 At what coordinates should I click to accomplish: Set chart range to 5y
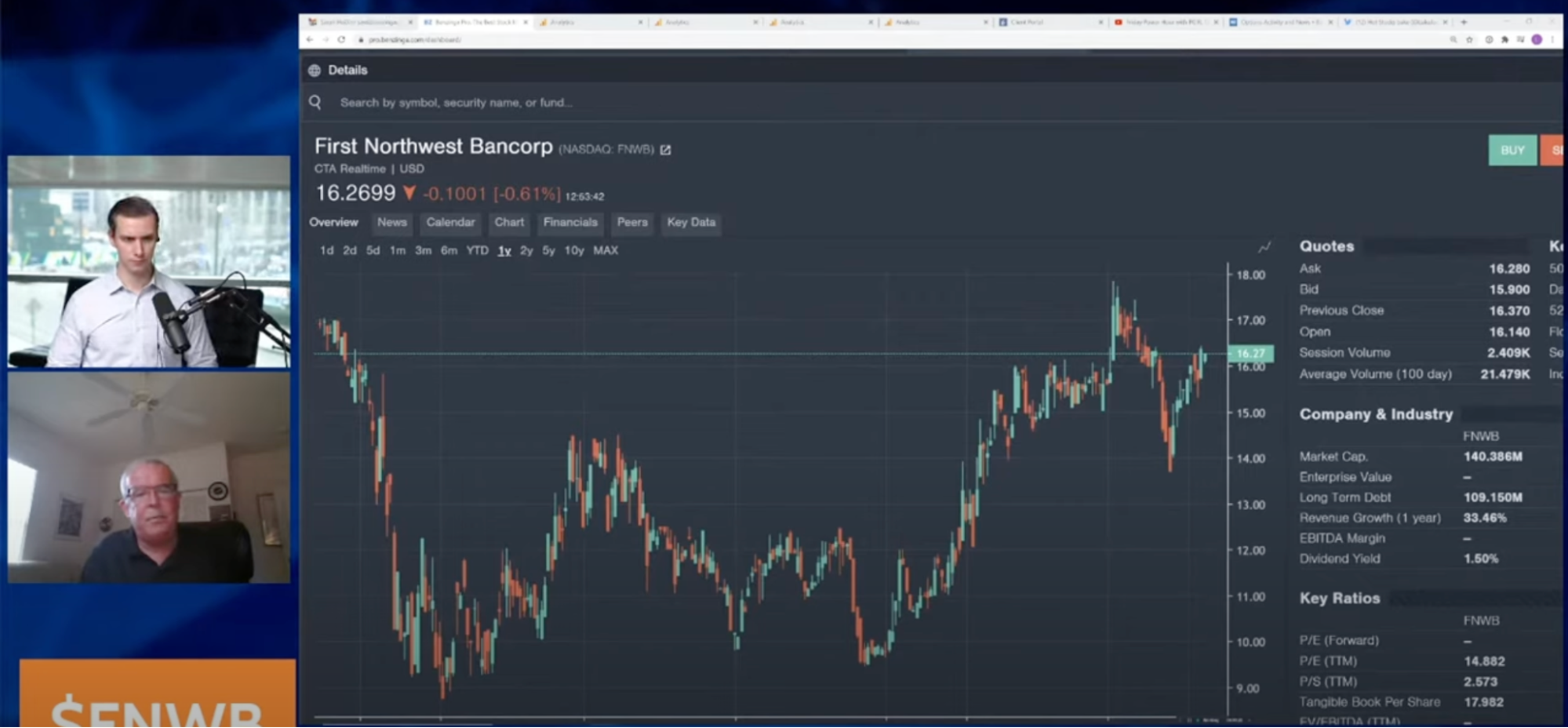(548, 250)
